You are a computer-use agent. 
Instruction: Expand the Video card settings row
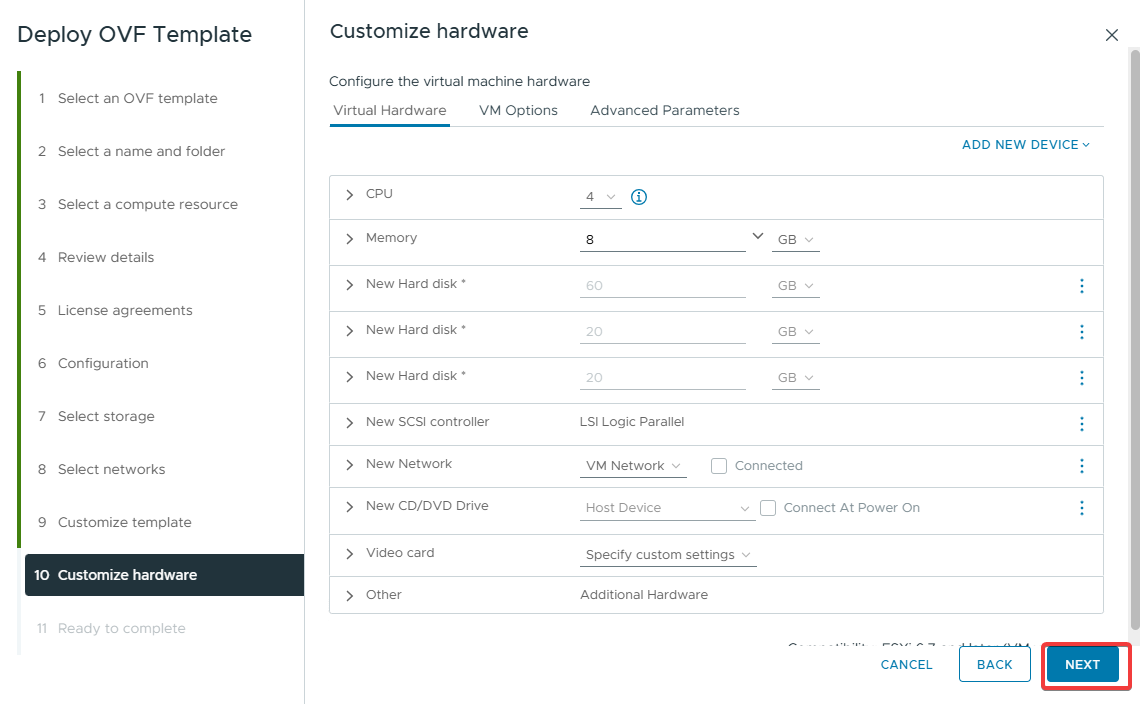click(349, 554)
